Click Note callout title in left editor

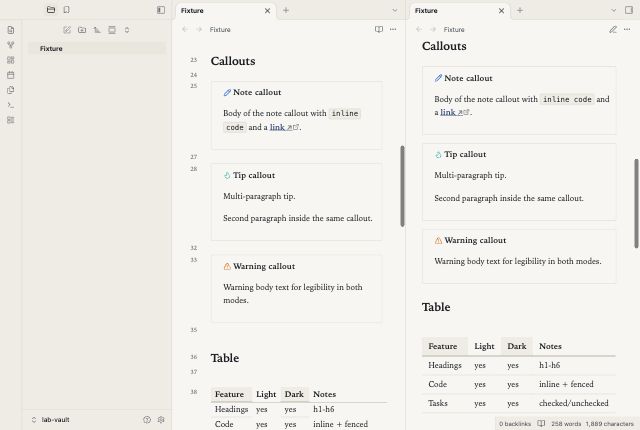point(257,92)
